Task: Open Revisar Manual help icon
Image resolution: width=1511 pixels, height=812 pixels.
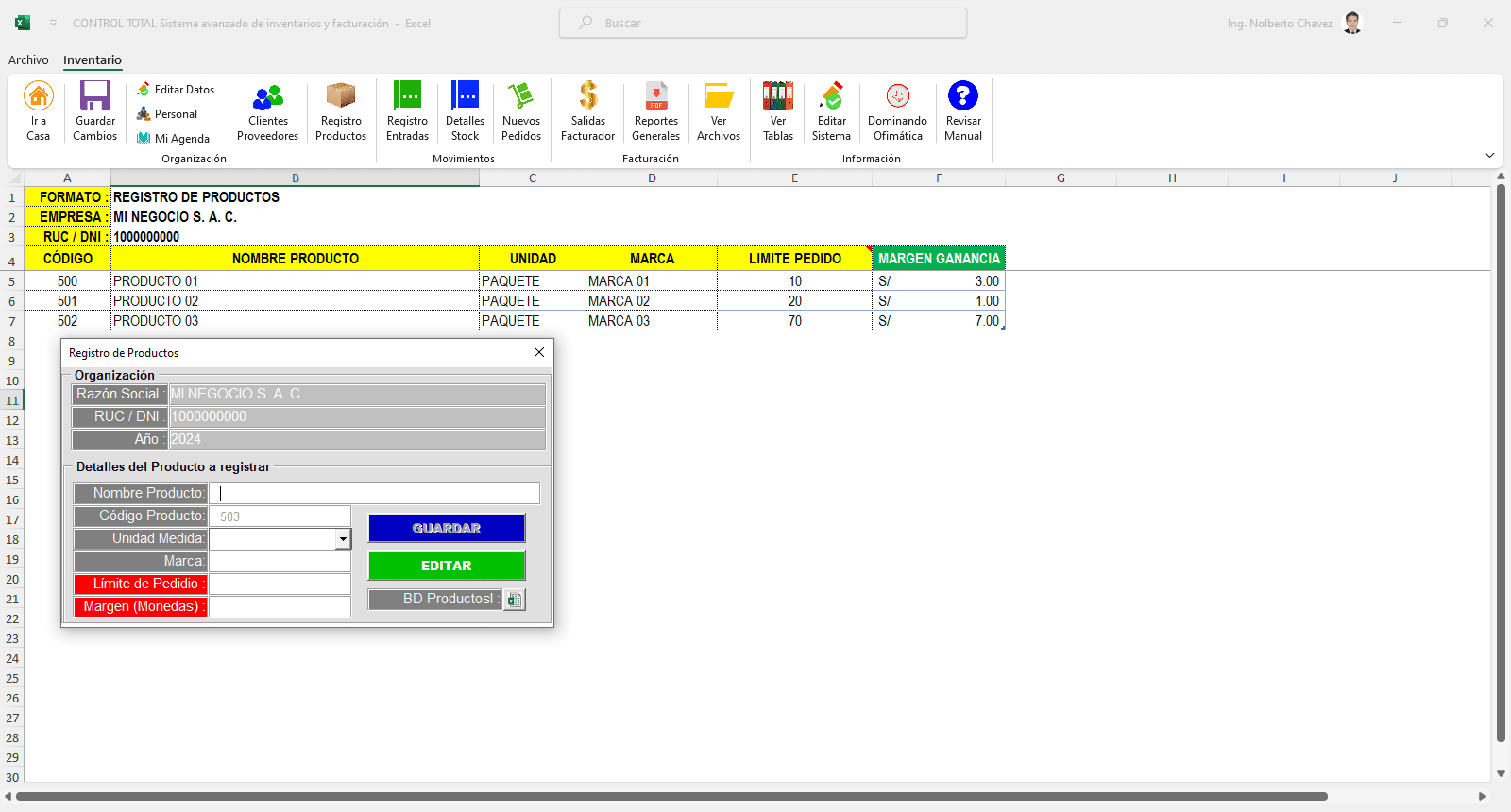Action: click(963, 96)
